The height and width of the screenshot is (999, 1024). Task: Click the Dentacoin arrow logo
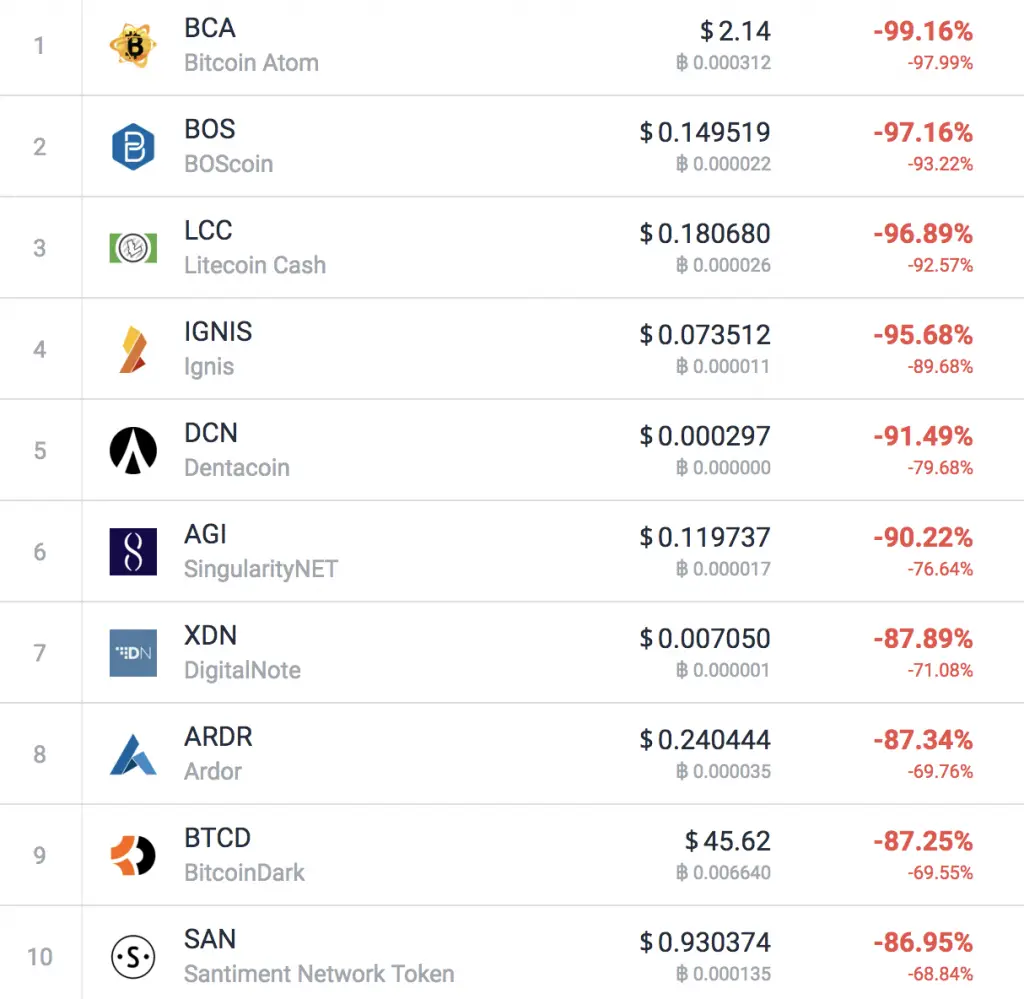tap(133, 448)
